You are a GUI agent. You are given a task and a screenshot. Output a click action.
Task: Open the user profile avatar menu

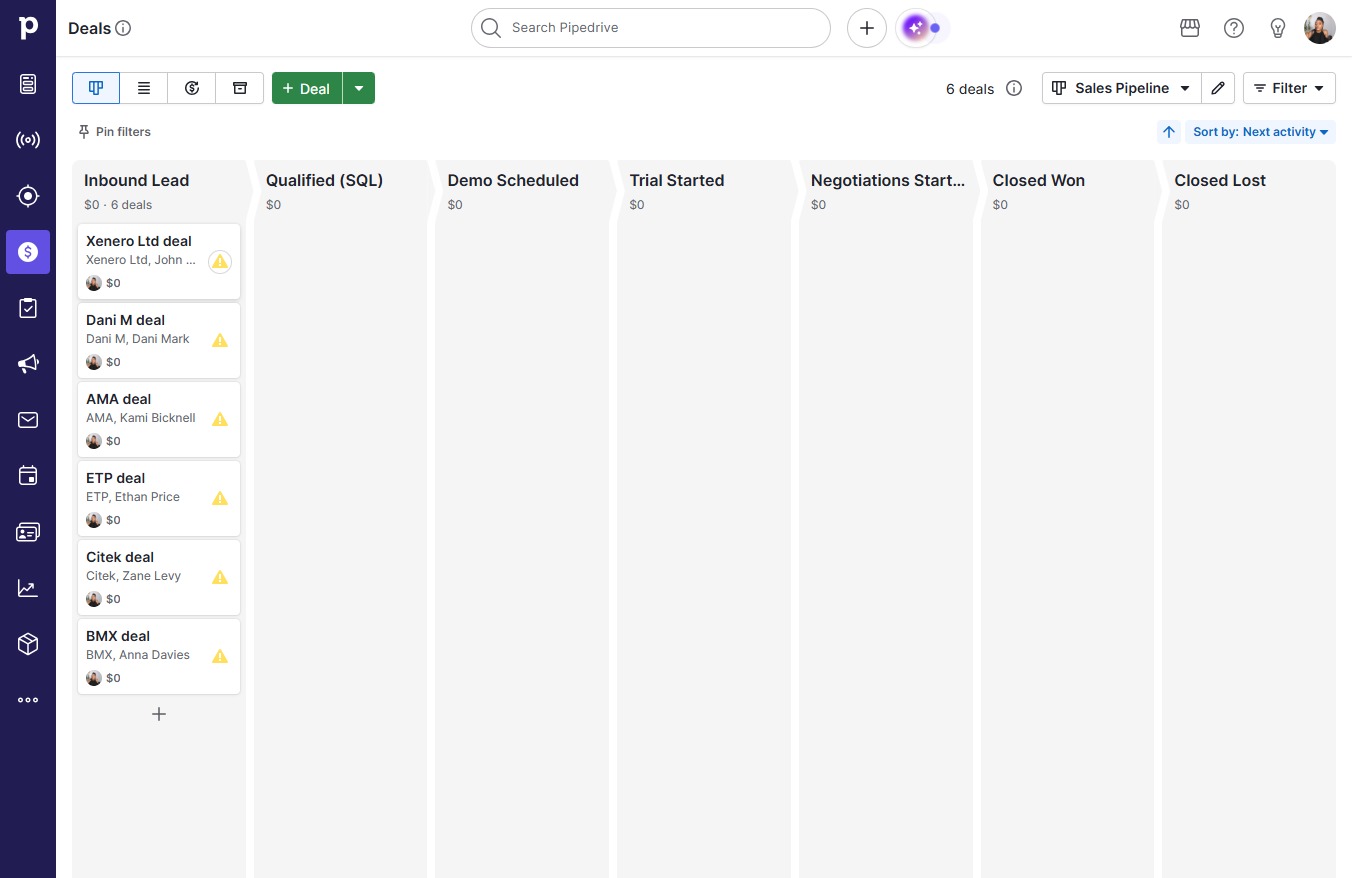click(x=1320, y=28)
